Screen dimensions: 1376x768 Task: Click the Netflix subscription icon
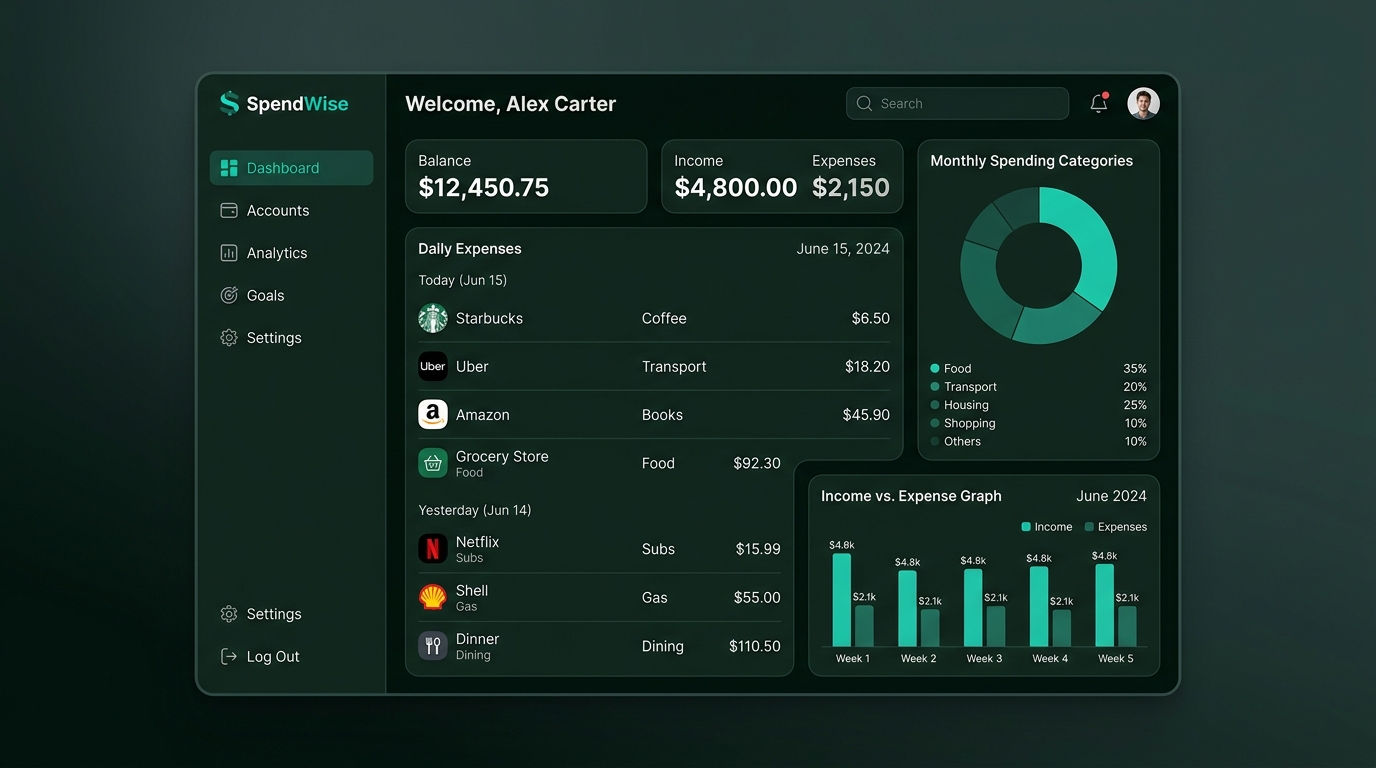(433, 548)
